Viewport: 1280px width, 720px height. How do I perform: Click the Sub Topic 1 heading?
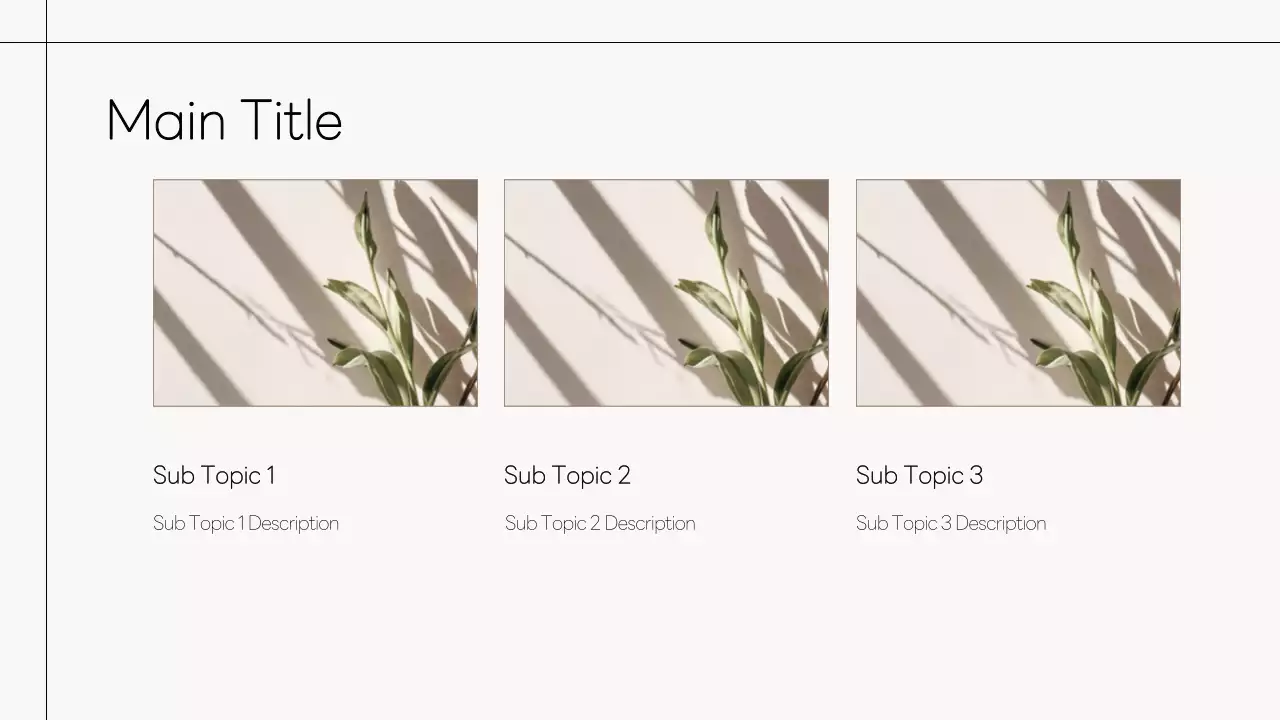[214, 476]
